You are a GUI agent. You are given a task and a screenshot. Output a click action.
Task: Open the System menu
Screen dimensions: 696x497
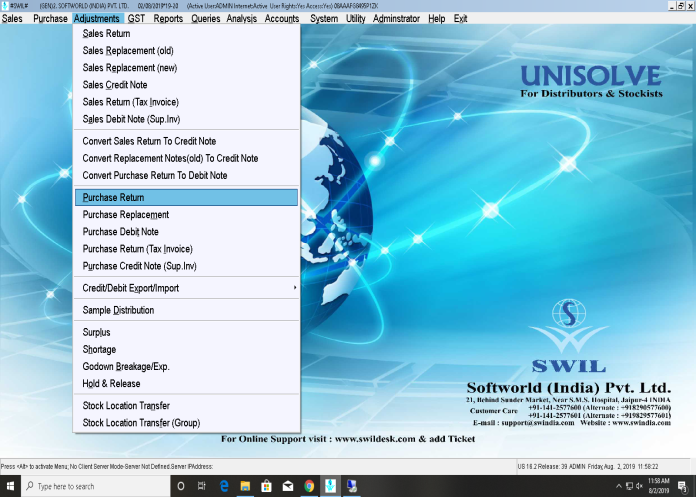[x=324, y=19]
